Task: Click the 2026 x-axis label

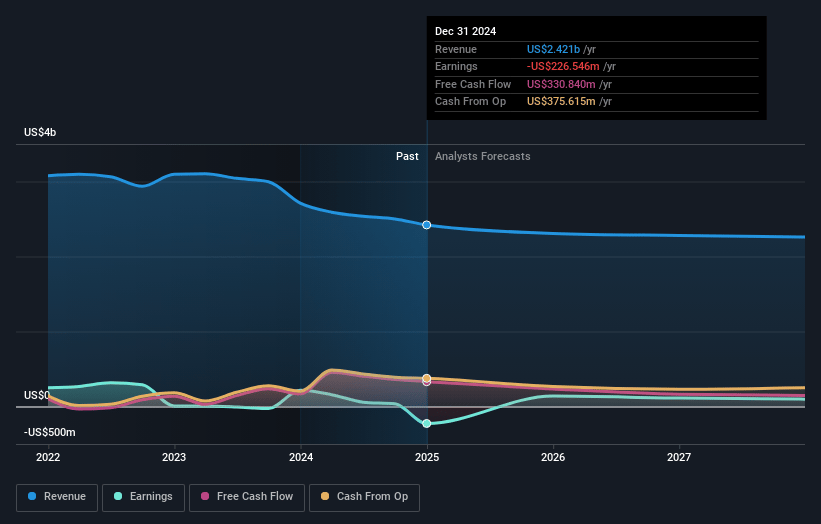Action: pos(553,458)
